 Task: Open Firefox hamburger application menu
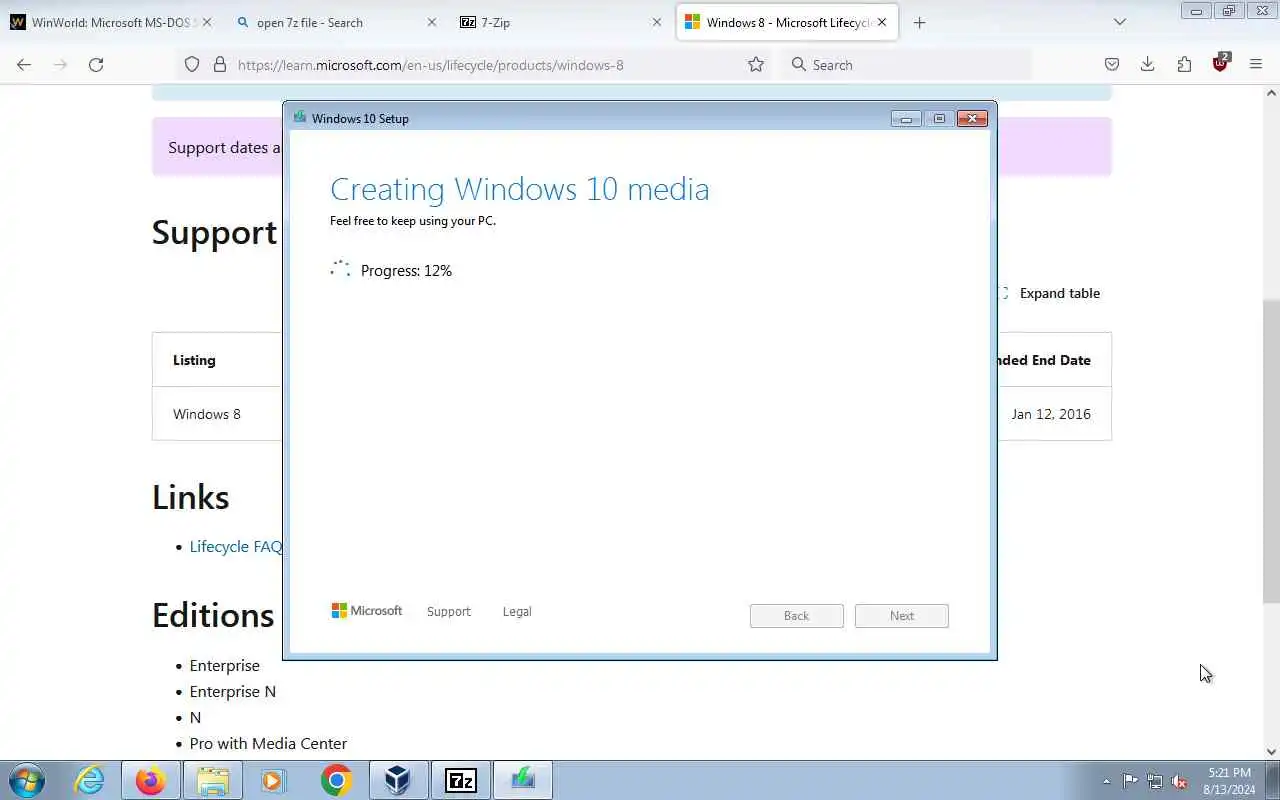[x=1256, y=64]
